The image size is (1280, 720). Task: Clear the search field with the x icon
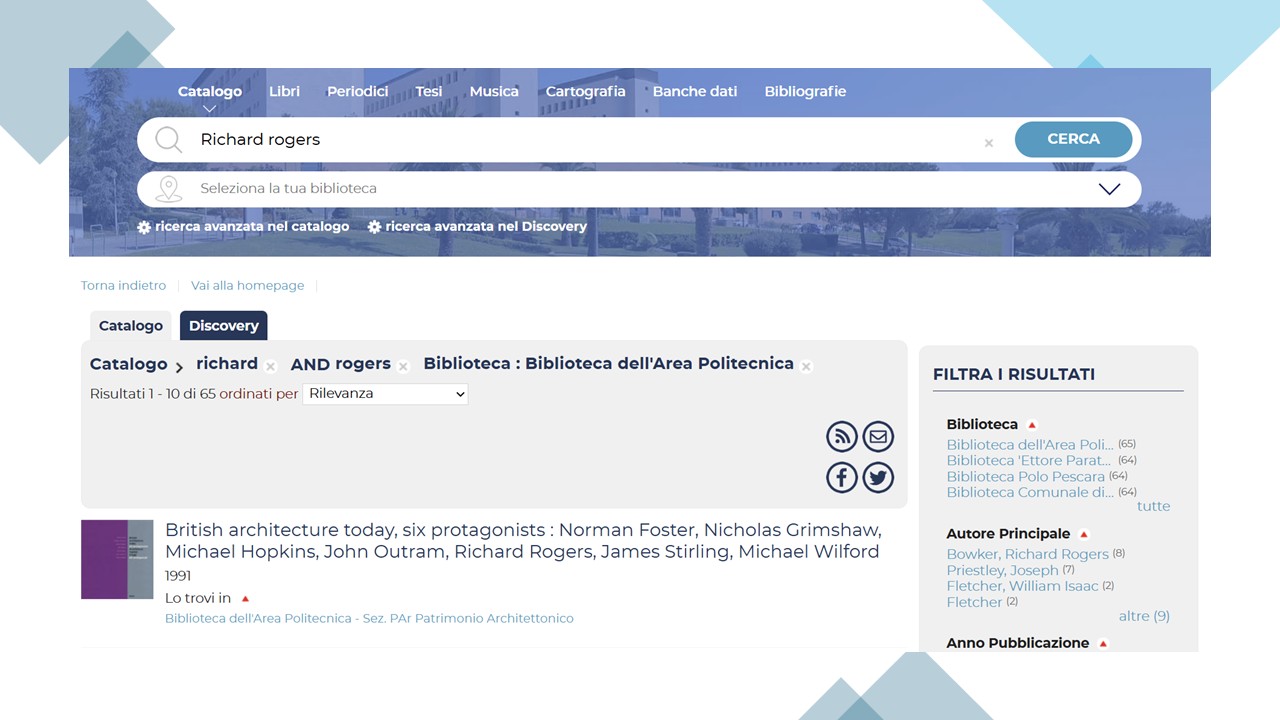click(x=988, y=143)
